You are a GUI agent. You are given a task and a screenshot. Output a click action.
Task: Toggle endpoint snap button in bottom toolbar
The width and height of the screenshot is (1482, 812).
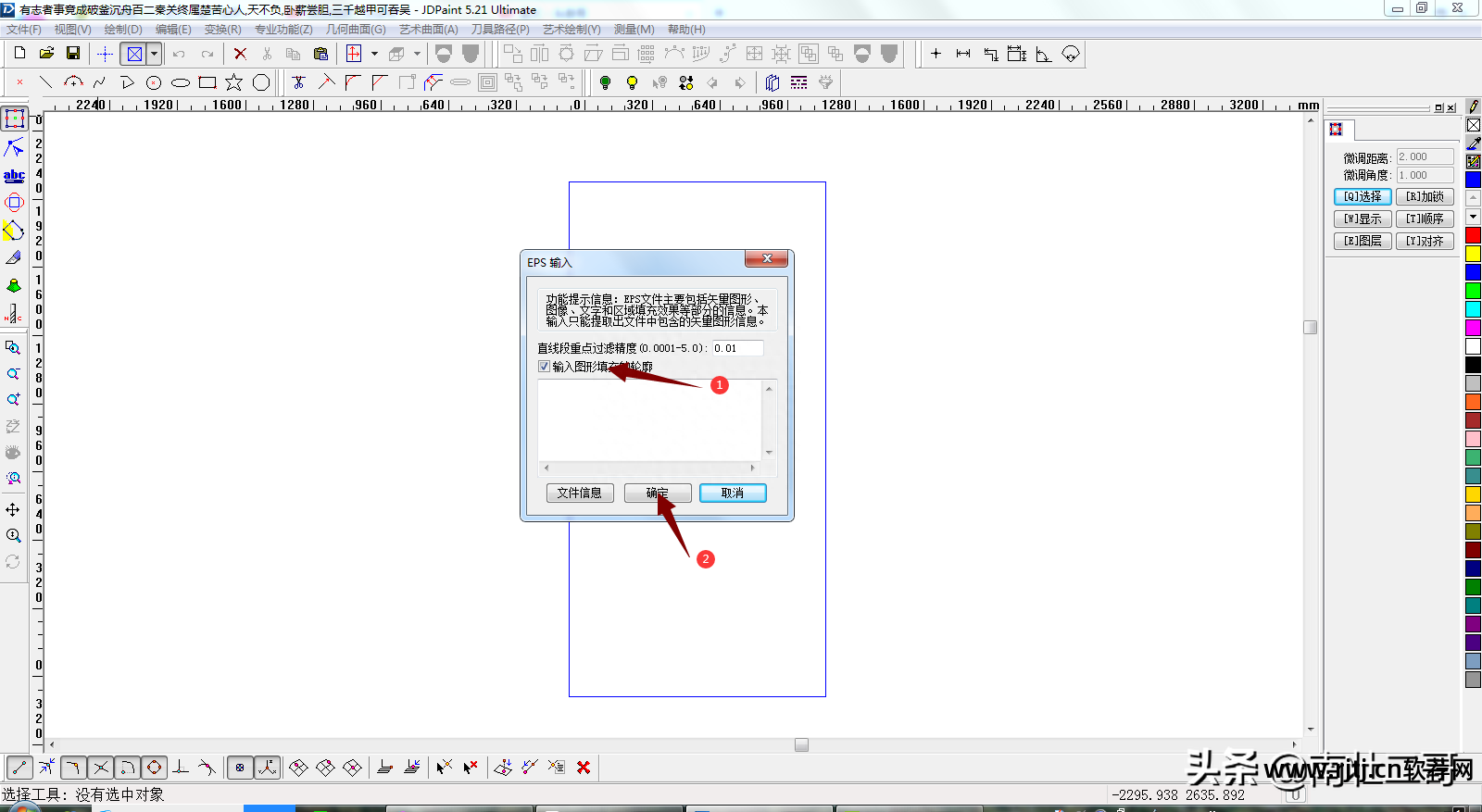click(x=19, y=768)
